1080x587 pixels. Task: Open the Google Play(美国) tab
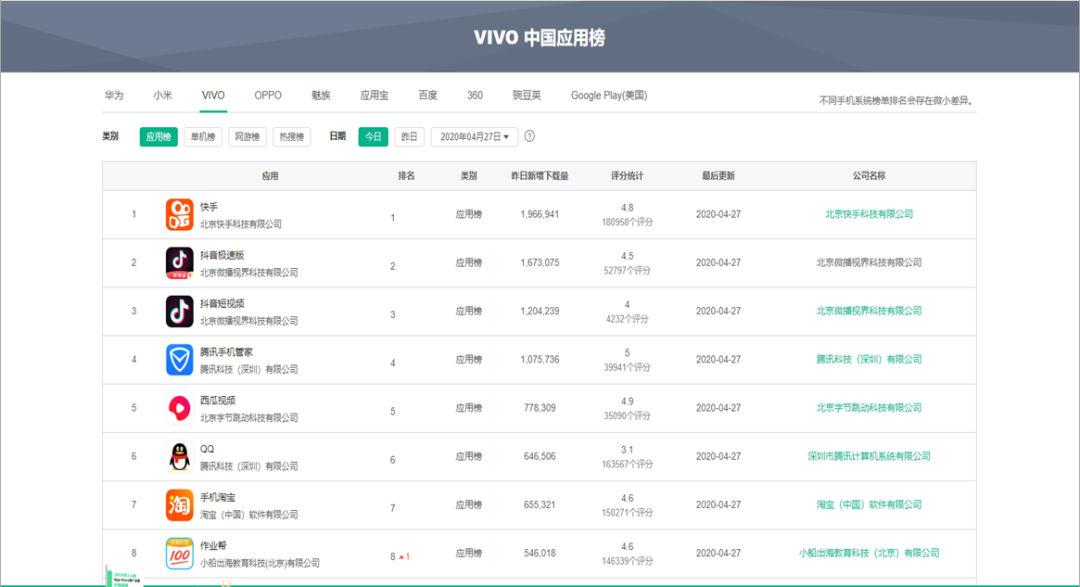[609, 95]
